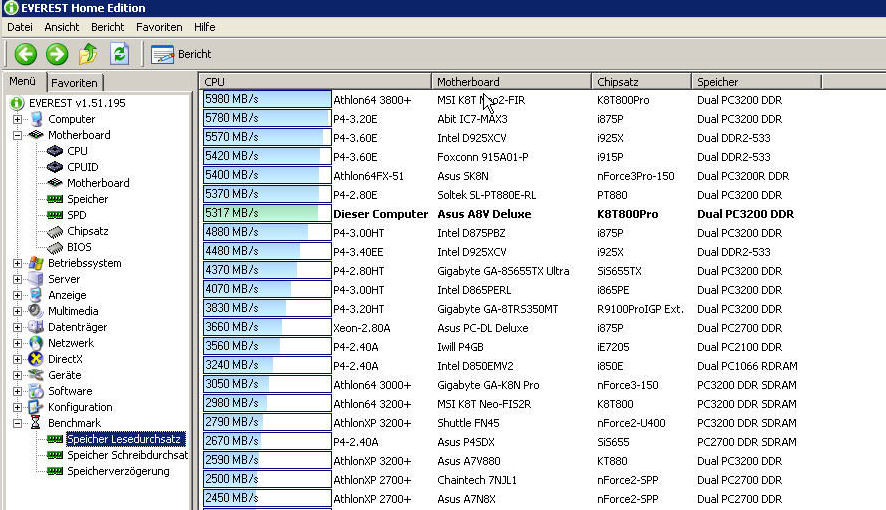Select the Chipsatz chip icon
886x510 pixels.
point(55,231)
